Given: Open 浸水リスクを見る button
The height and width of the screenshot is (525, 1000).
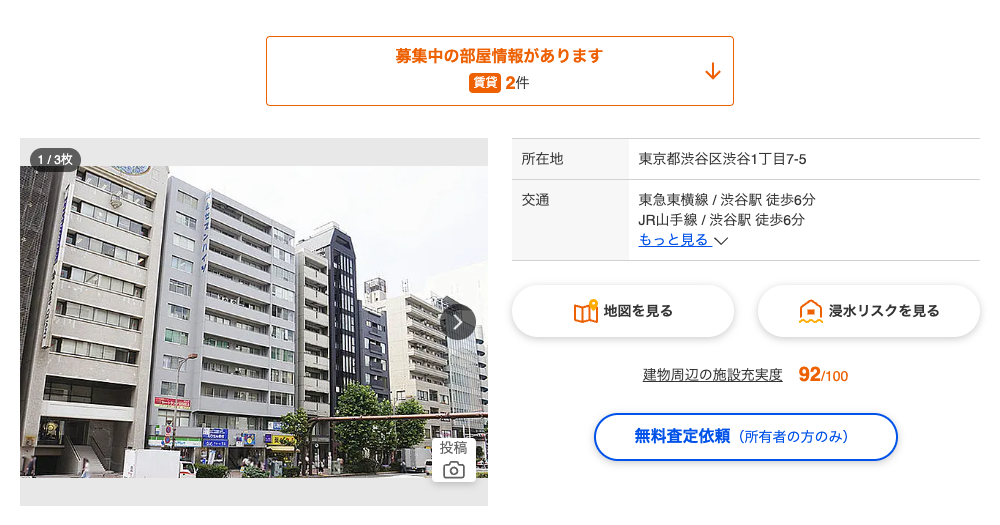Looking at the screenshot, I should [x=869, y=311].
